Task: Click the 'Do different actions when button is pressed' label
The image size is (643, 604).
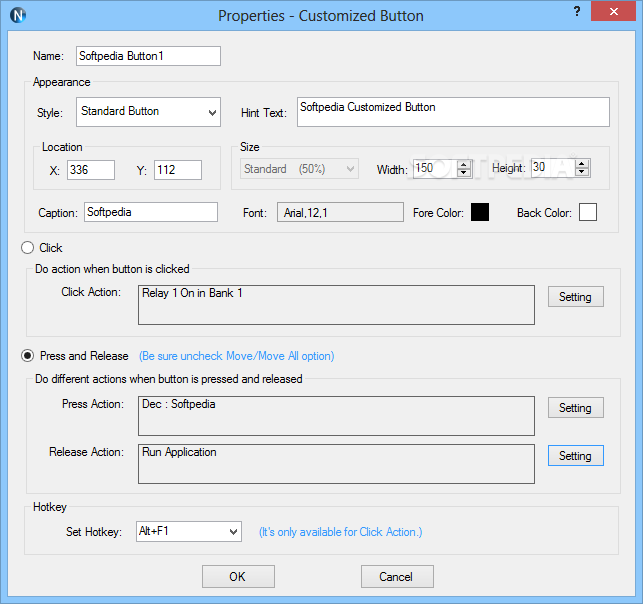Action: pyautogui.click(x=169, y=379)
